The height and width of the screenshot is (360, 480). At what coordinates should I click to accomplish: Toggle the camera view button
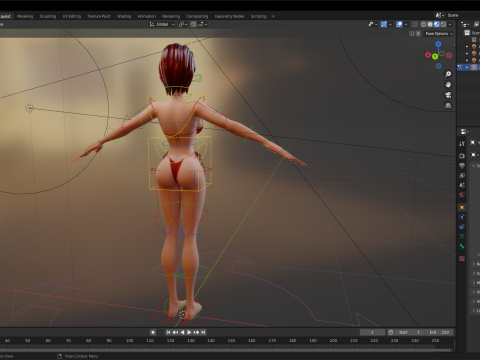point(448,95)
